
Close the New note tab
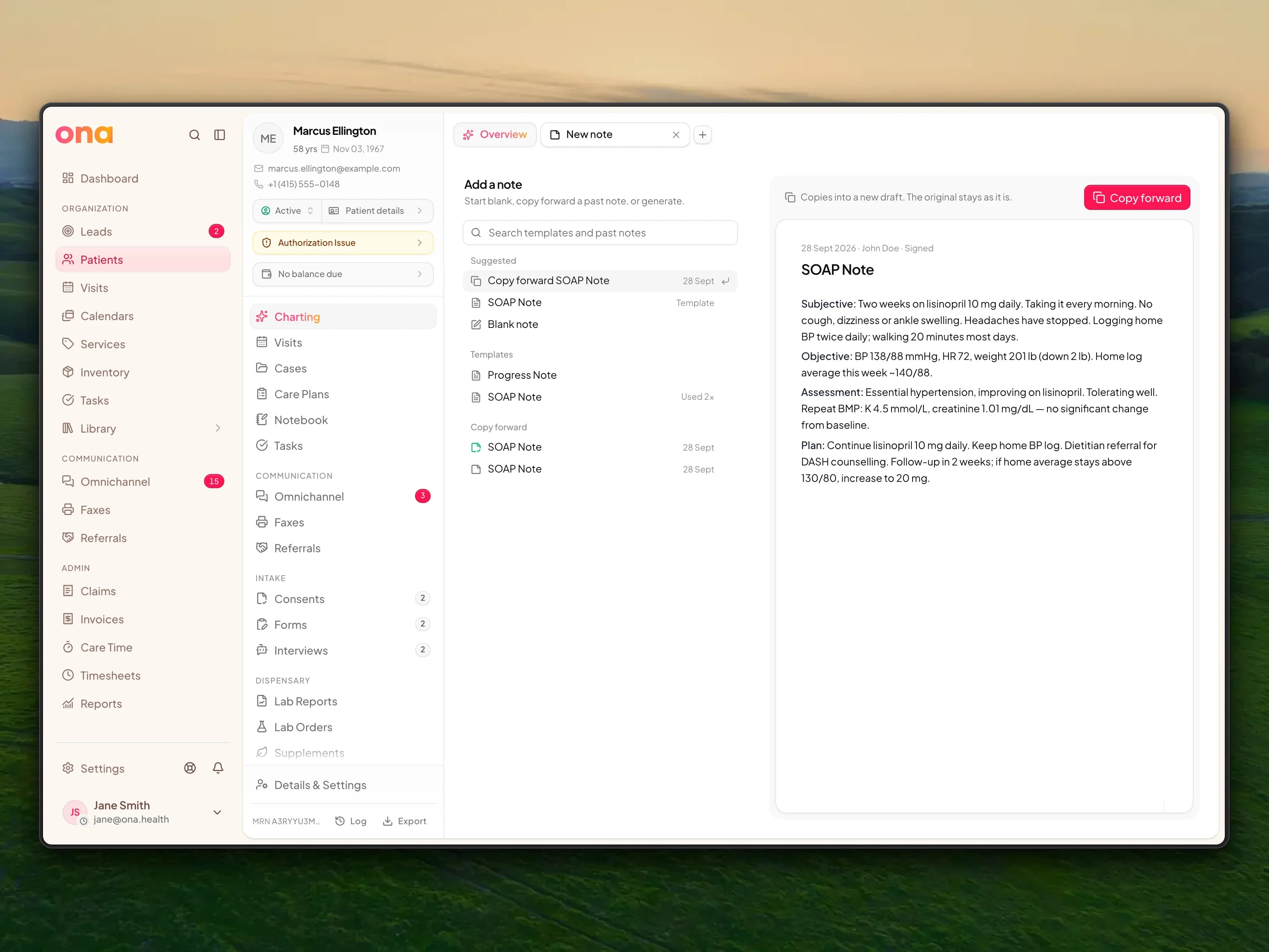point(676,135)
